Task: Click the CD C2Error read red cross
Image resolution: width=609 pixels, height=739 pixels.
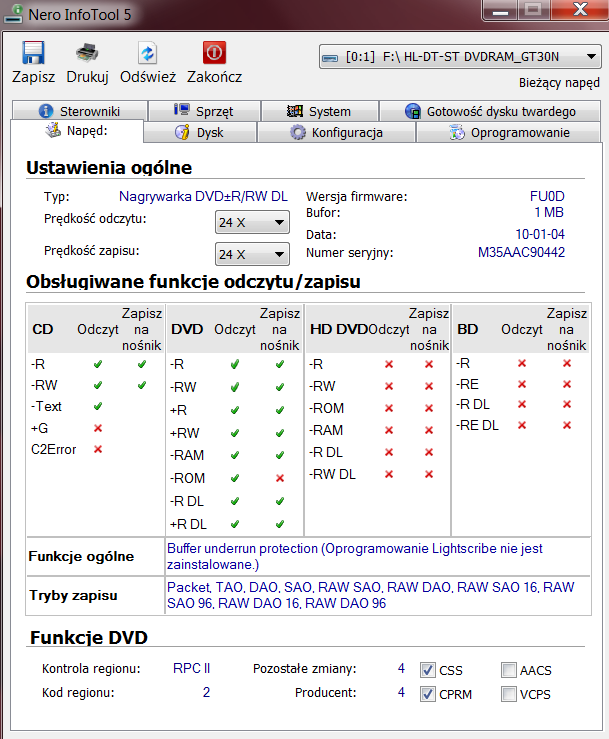Action: [98, 449]
